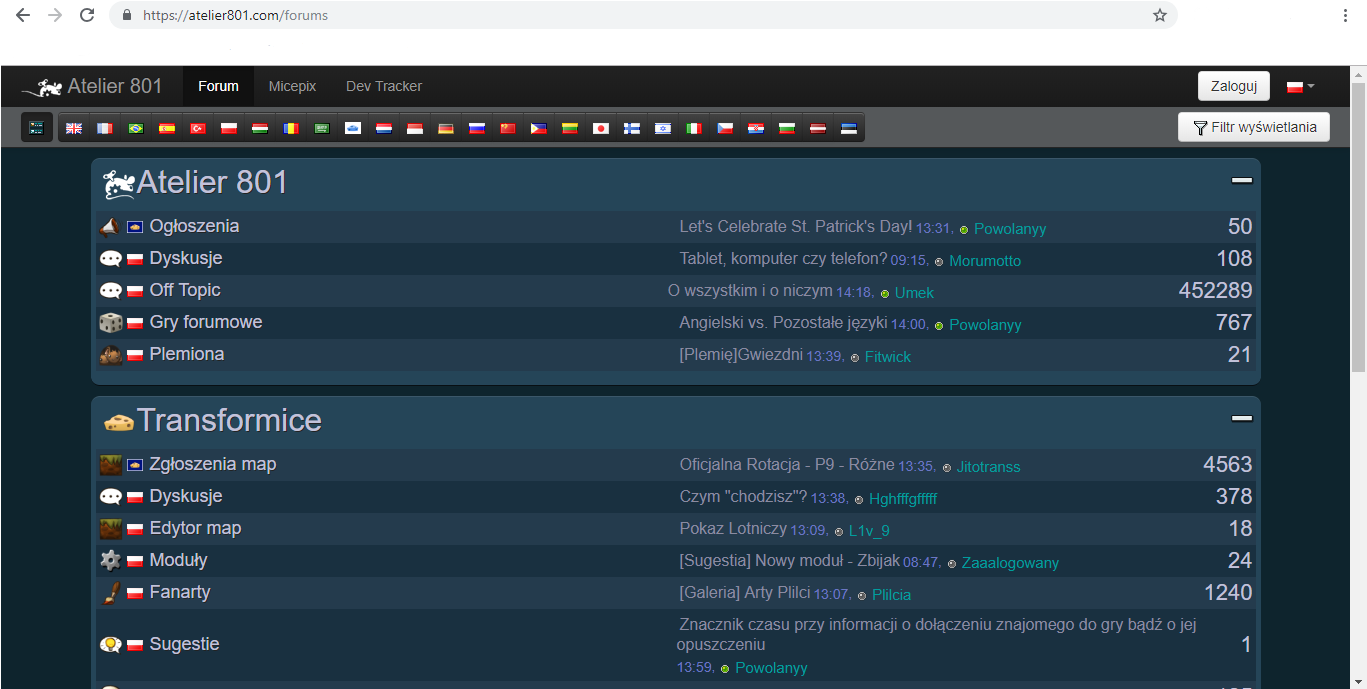Open topic Tablet, komputer czy telefon?

pos(784,259)
